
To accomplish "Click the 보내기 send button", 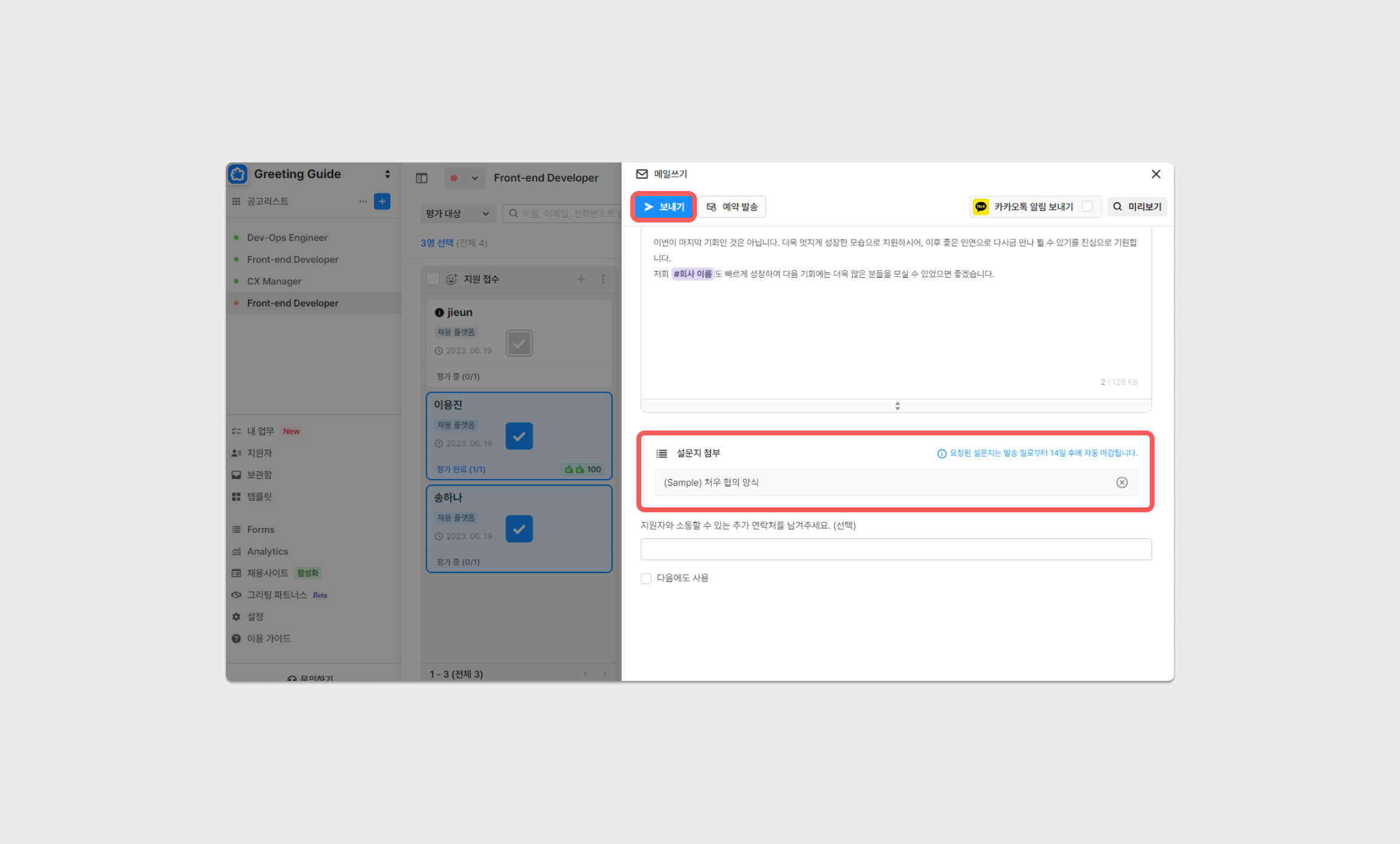I will [x=664, y=207].
